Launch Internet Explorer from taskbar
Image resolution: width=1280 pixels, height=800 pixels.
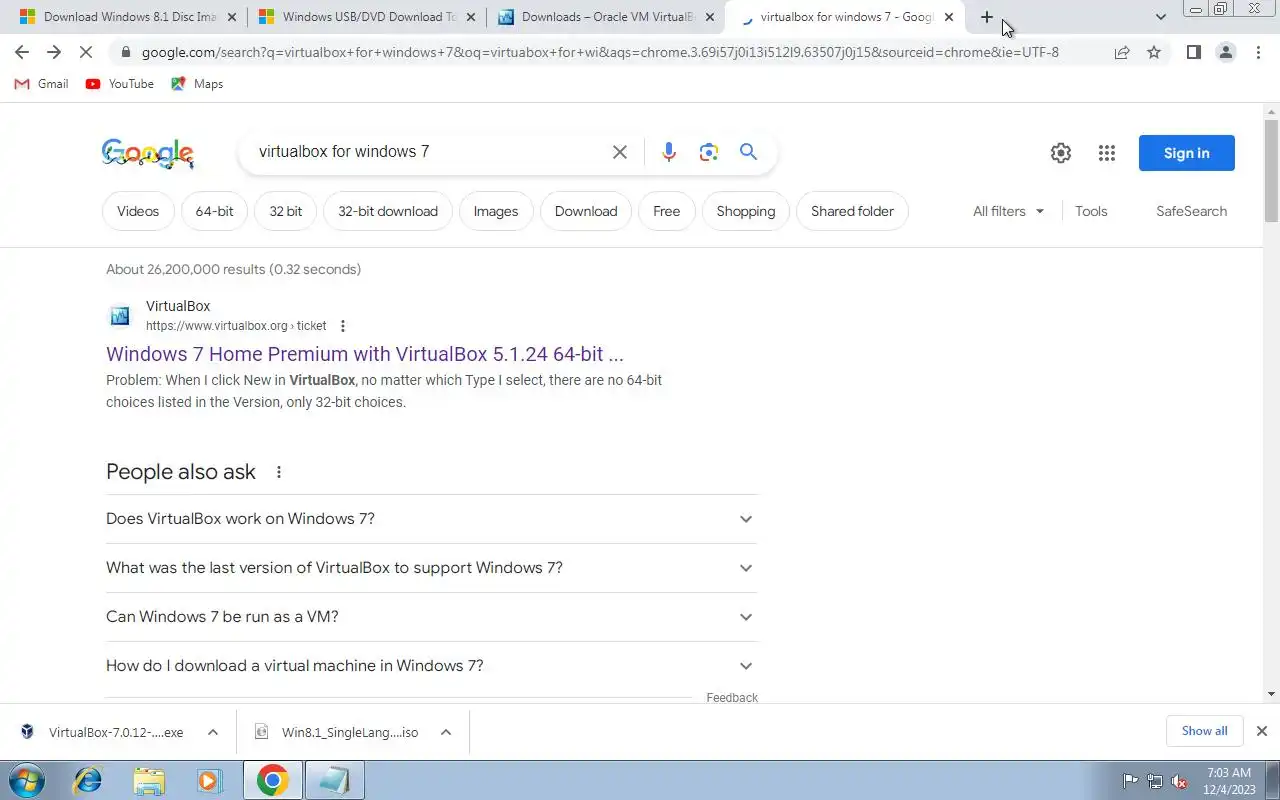click(88, 781)
